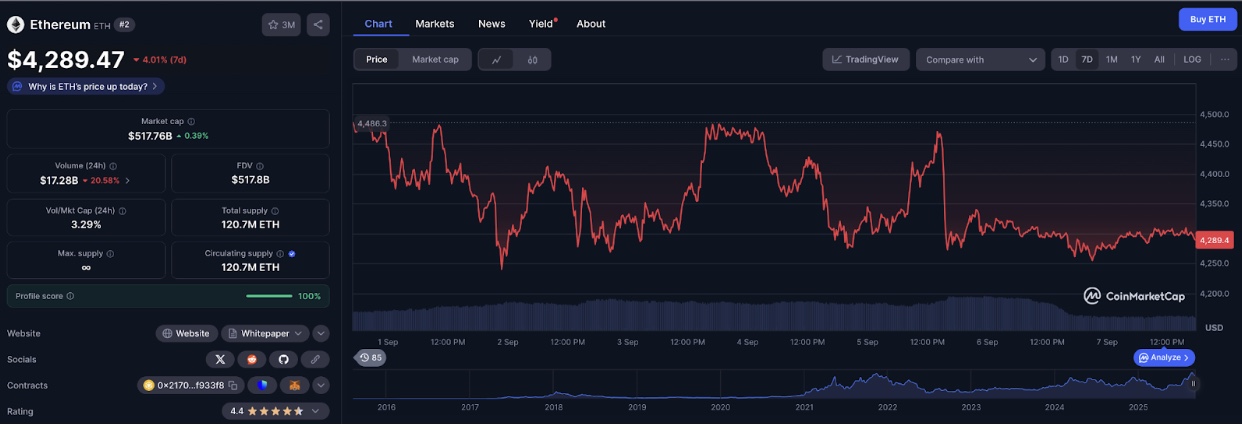Open Profile score info icon

pos(70,296)
